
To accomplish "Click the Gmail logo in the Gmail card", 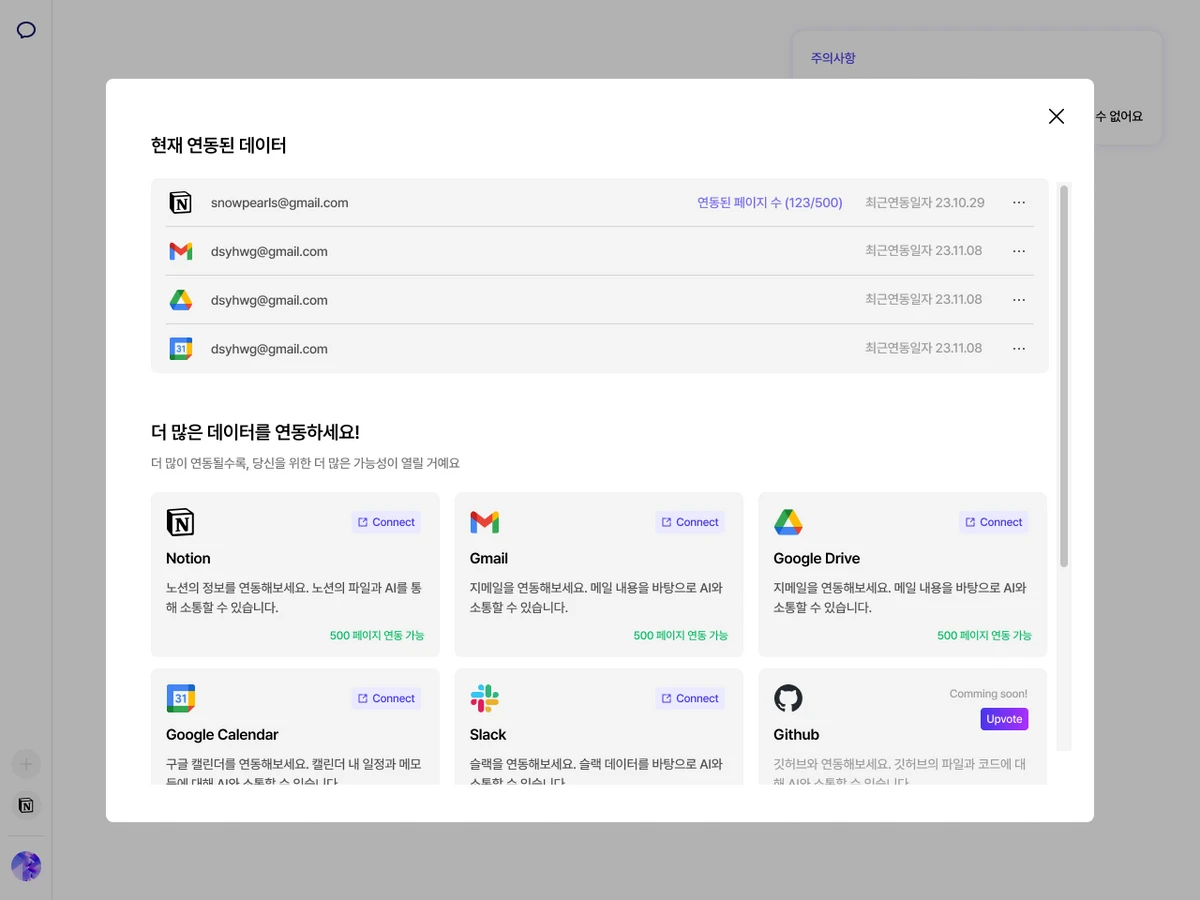I will coord(484,522).
